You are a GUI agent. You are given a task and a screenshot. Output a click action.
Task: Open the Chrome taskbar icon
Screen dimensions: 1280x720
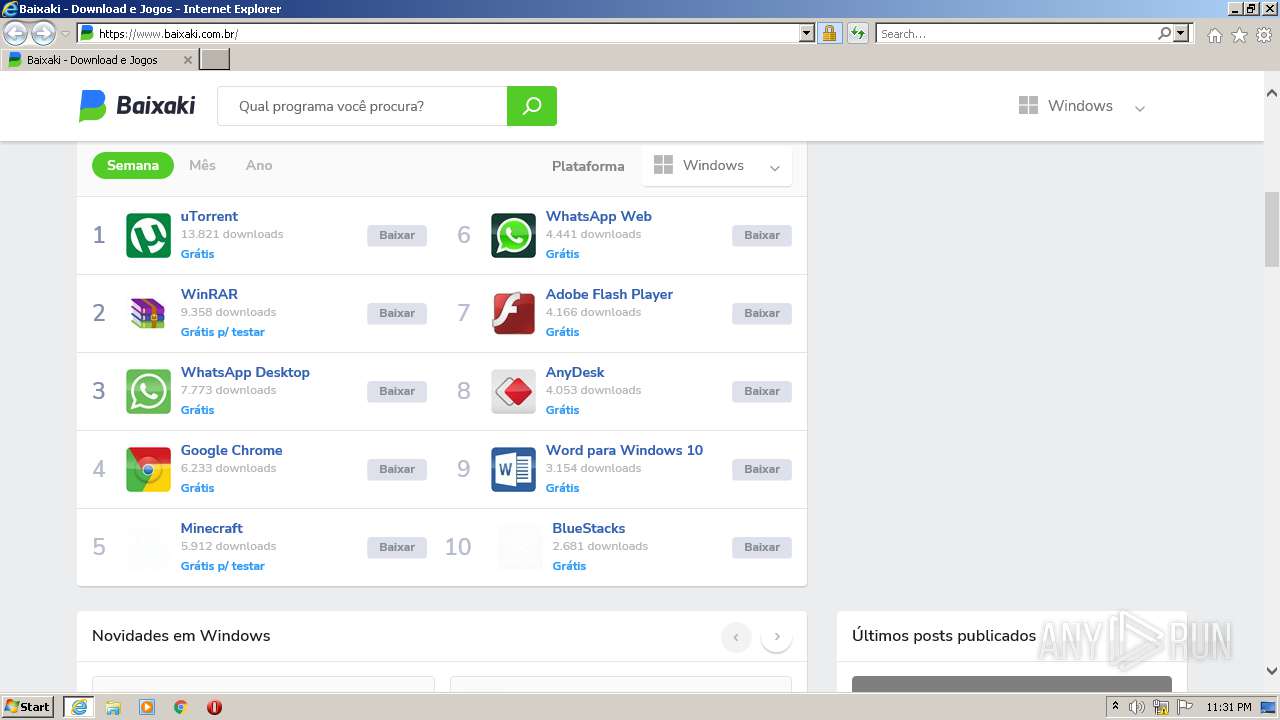181,707
